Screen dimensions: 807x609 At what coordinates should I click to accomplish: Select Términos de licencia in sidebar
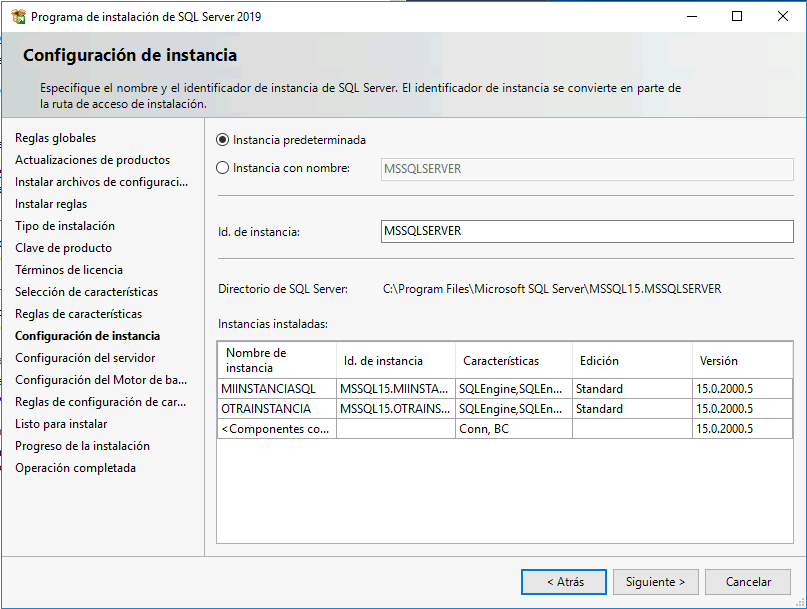(x=69, y=270)
